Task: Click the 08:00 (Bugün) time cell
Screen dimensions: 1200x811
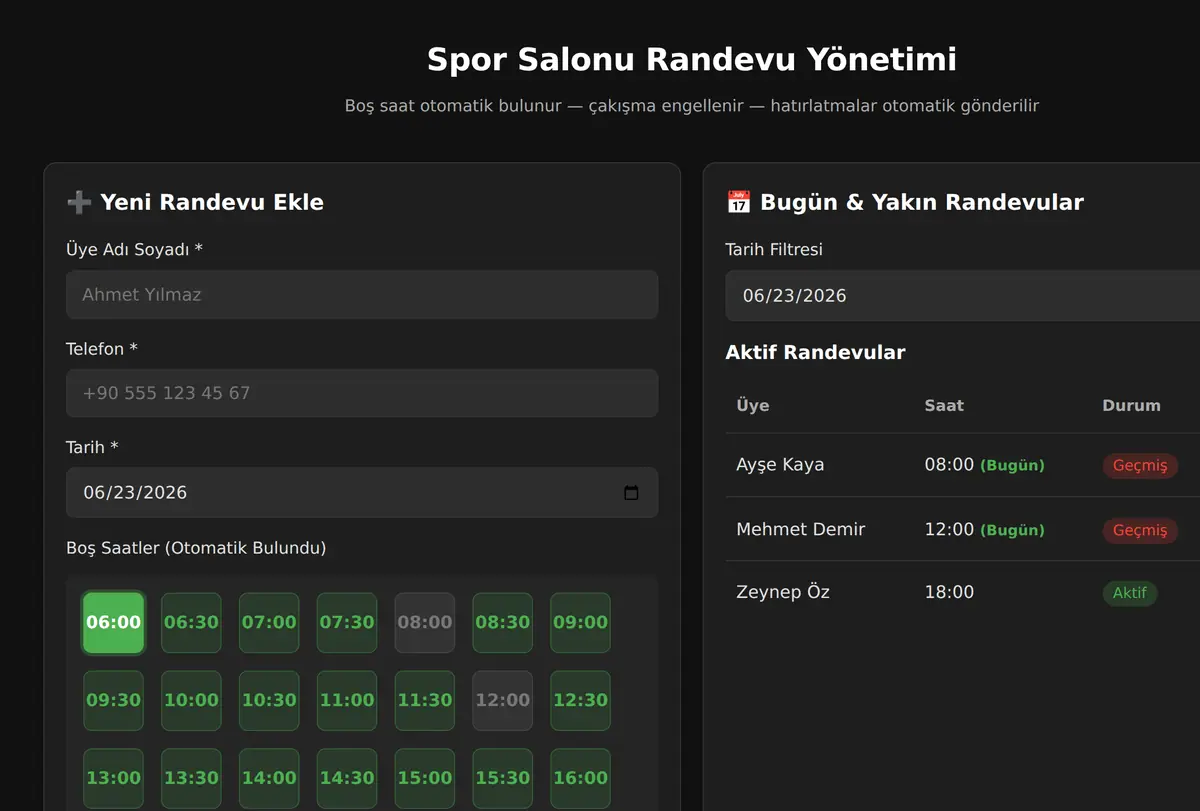Action: (x=984, y=465)
